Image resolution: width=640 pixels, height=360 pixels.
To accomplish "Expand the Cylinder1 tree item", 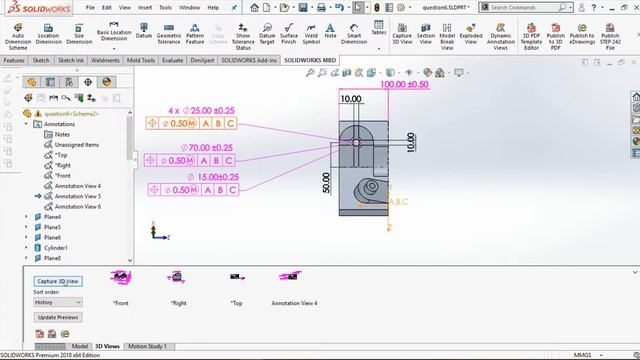I will coord(26,247).
